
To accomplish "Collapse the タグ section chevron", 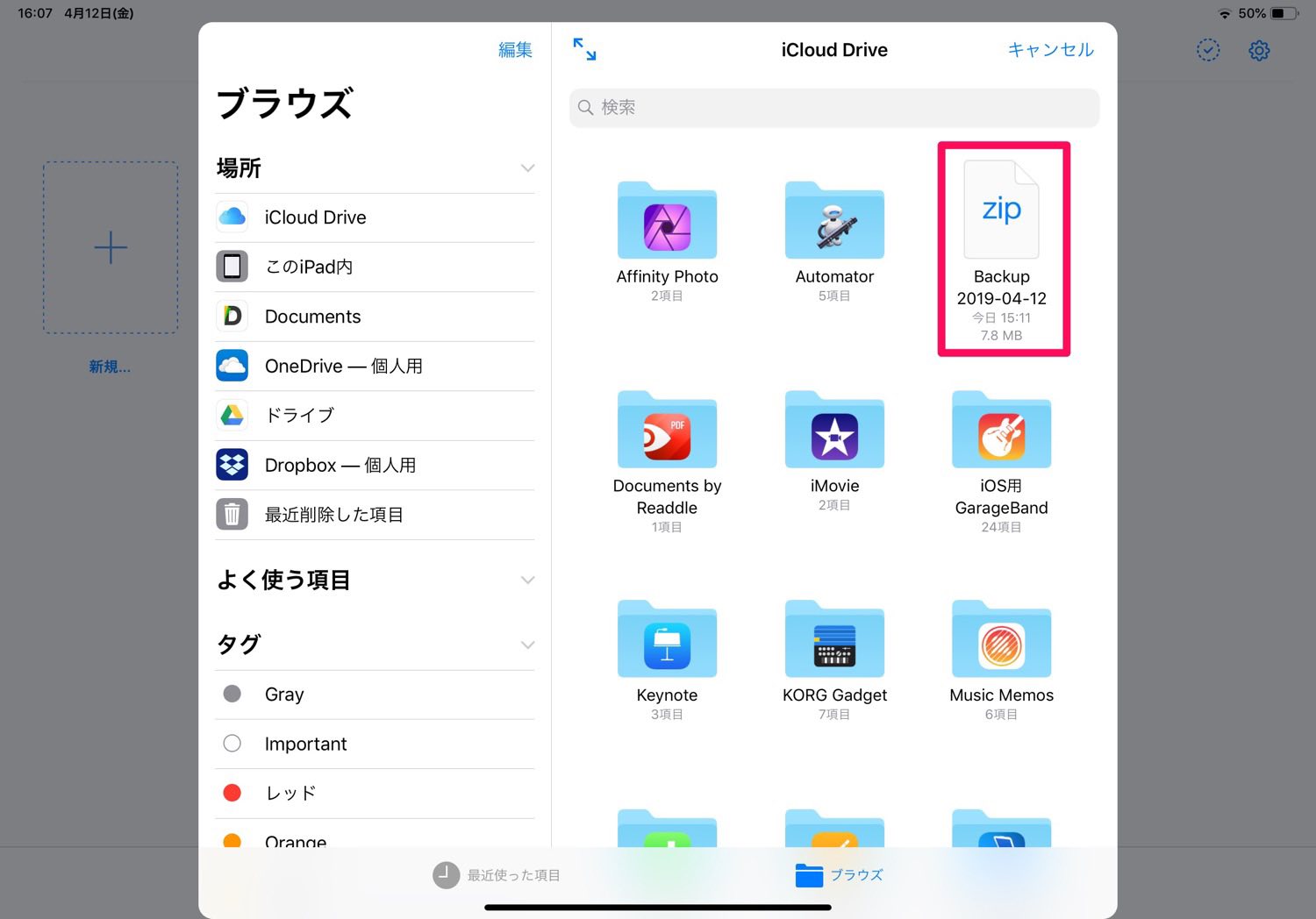I will click(x=527, y=645).
